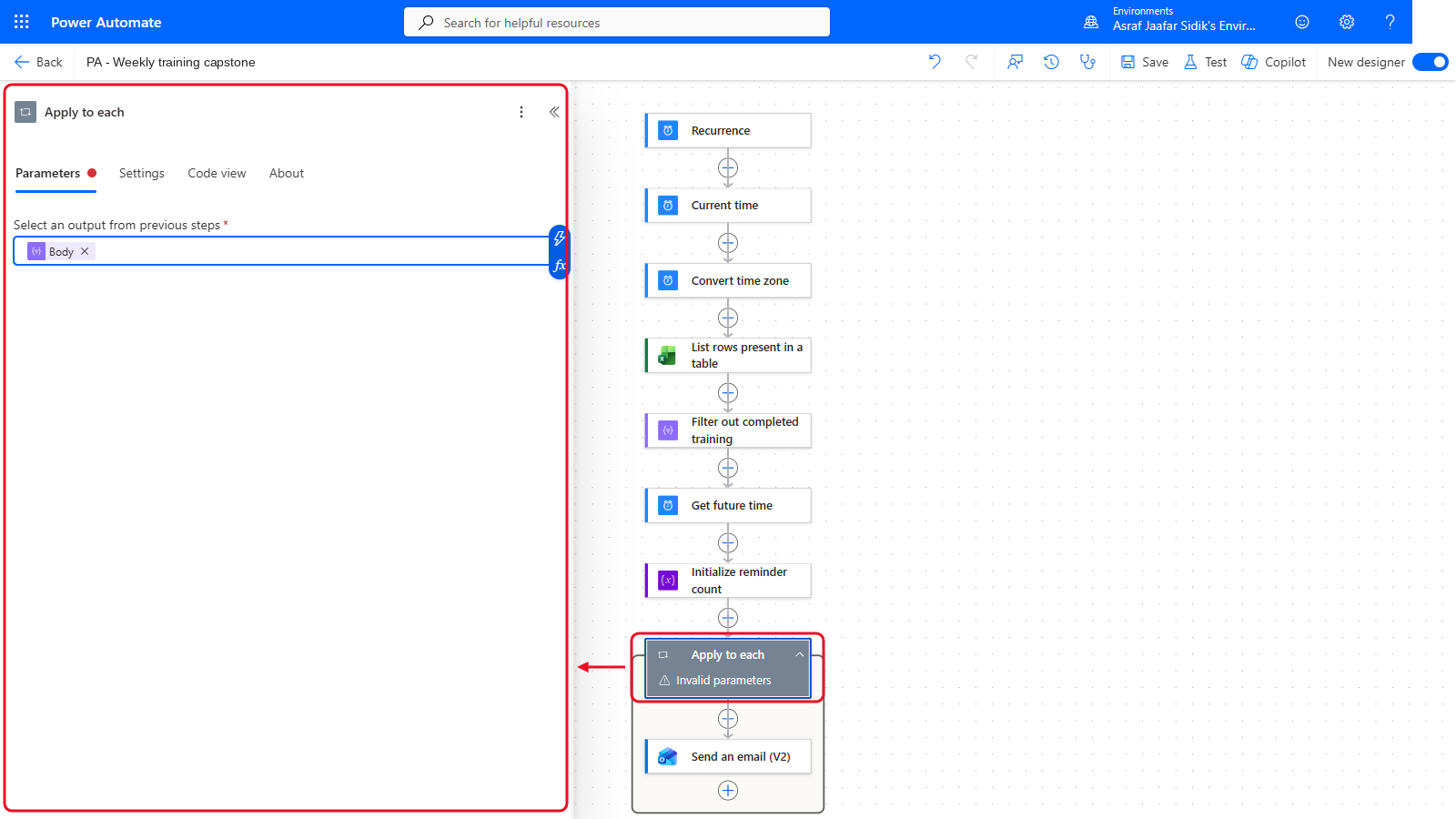The height and width of the screenshot is (819, 1456).
Task: Click flow name PA - Weekly training capstone
Action: tap(171, 62)
